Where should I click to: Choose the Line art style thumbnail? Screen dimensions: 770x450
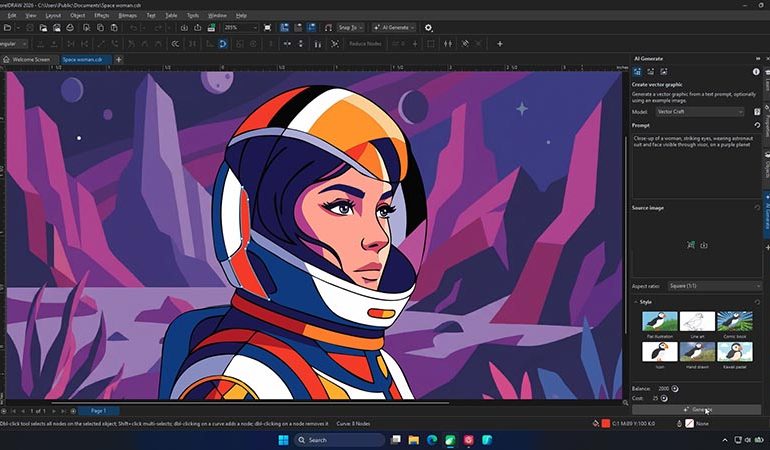pos(697,321)
